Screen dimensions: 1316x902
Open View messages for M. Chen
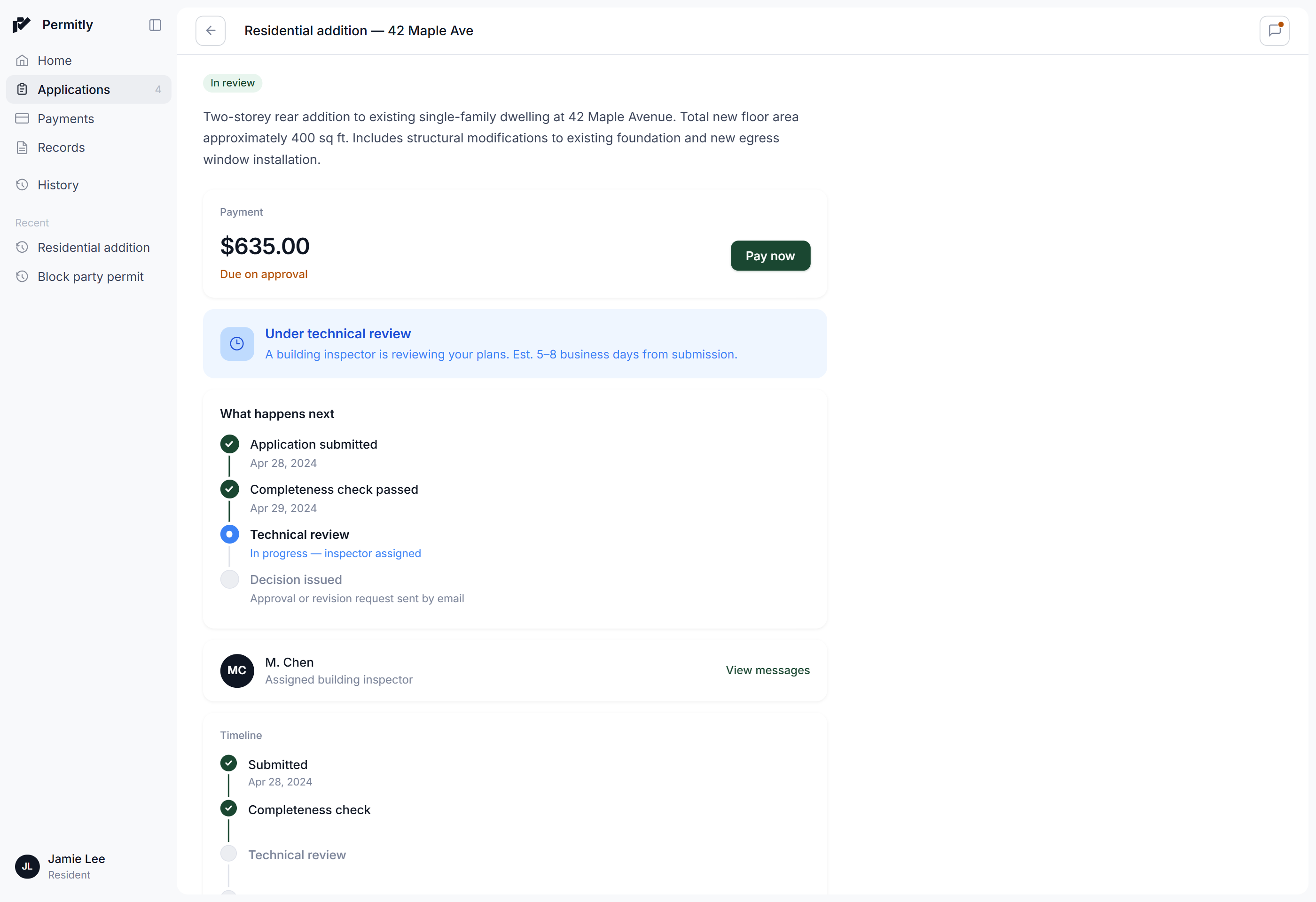click(768, 670)
